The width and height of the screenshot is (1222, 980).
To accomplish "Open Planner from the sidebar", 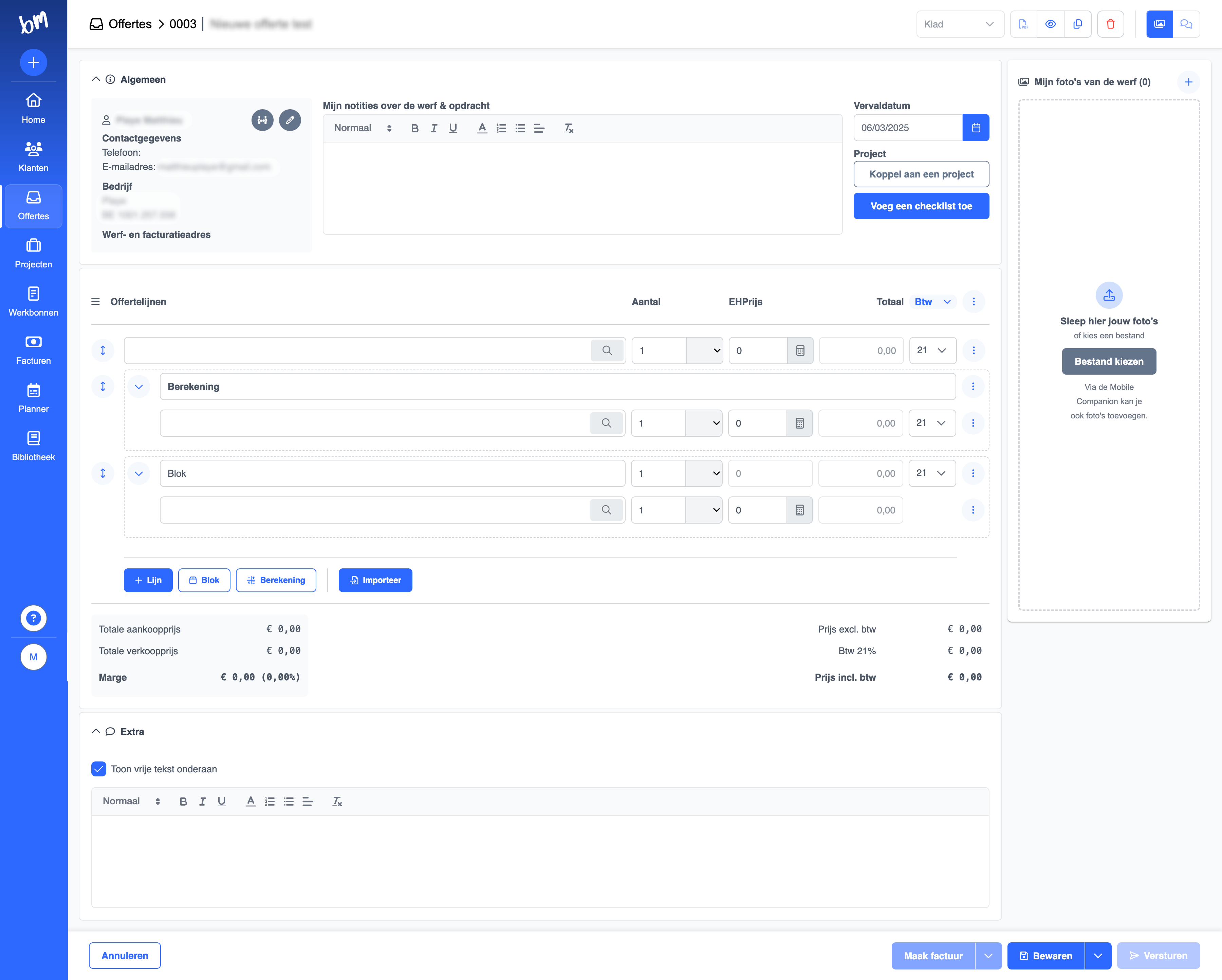I will point(34,398).
